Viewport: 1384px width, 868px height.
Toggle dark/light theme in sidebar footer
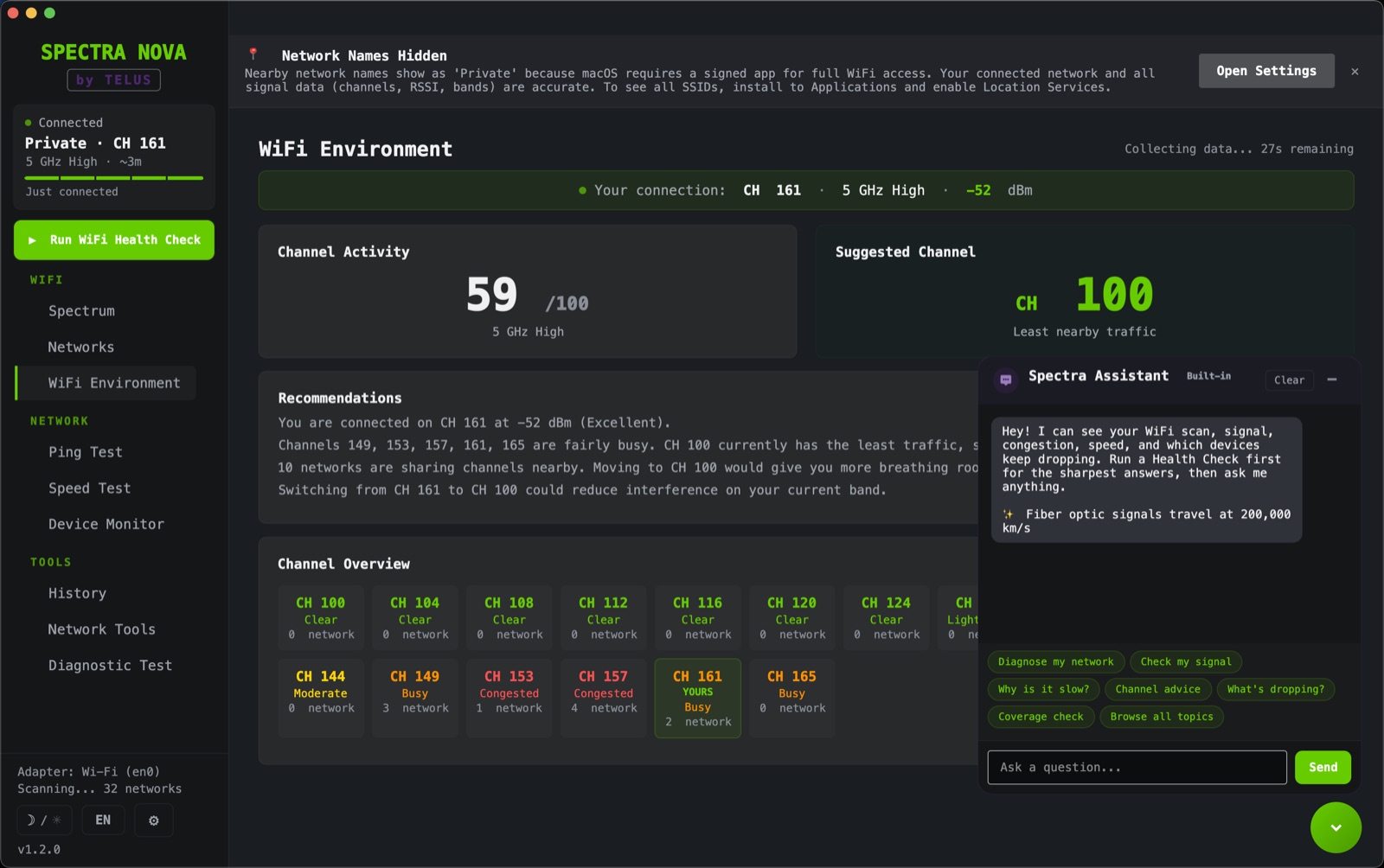43,820
